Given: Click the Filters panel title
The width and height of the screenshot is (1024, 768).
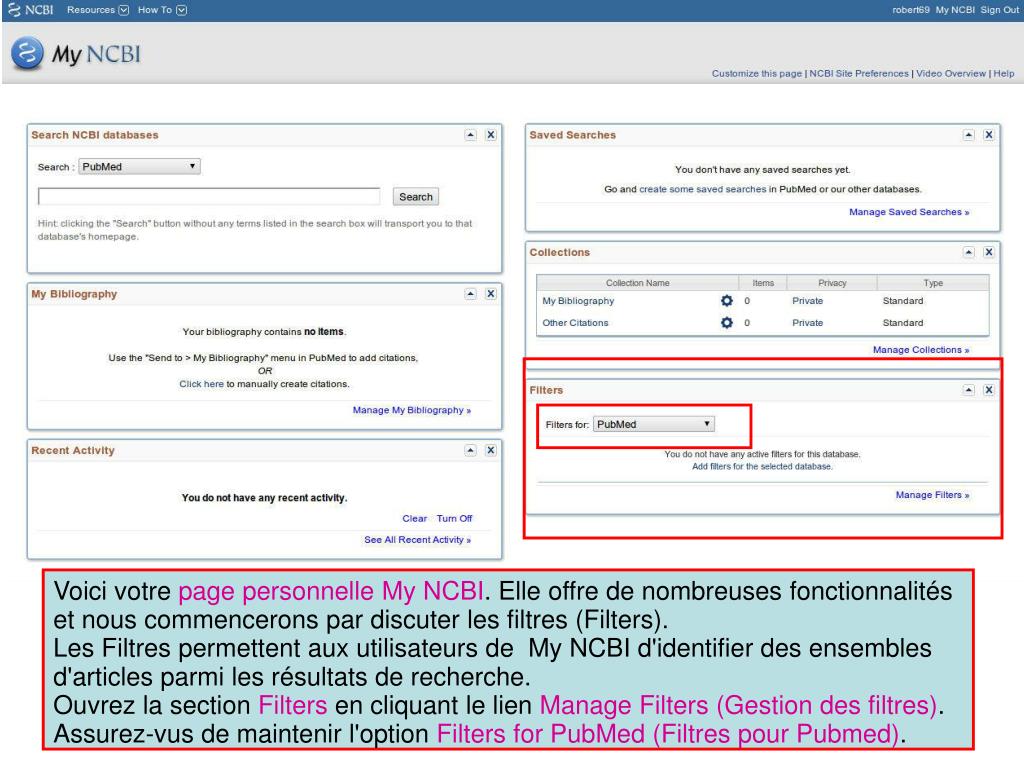Looking at the screenshot, I should tap(546, 390).
